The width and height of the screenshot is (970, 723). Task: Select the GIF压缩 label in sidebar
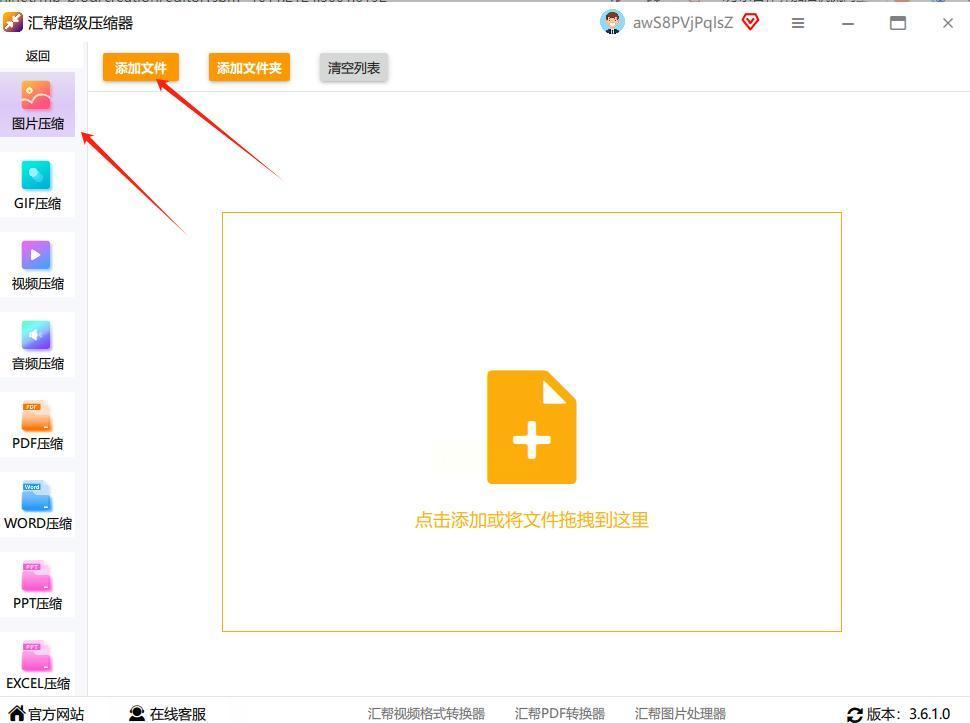pyautogui.click(x=38, y=203)
